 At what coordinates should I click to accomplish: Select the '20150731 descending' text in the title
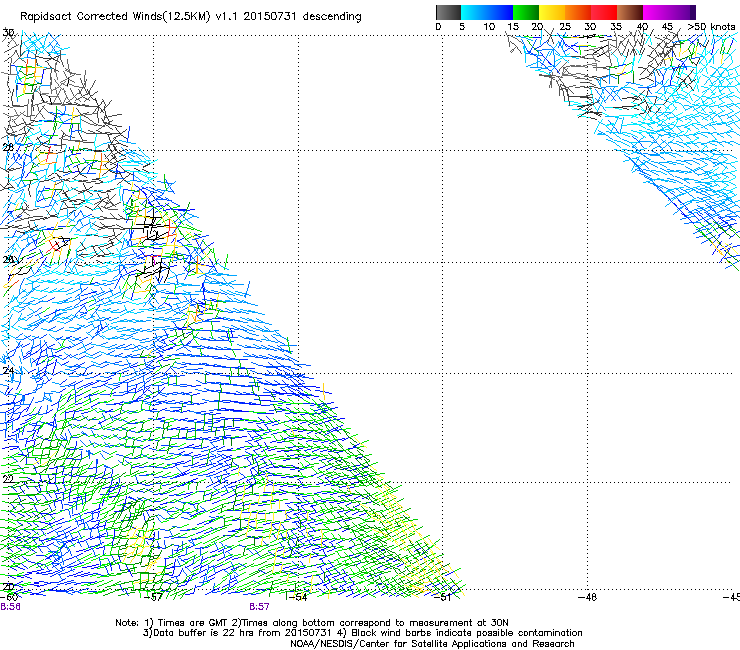coord(303,17)
